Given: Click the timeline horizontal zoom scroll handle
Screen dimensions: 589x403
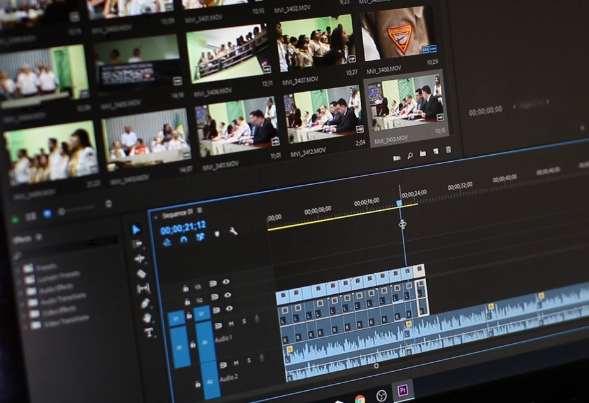Looking at the screenshot, I should point(376,365).
